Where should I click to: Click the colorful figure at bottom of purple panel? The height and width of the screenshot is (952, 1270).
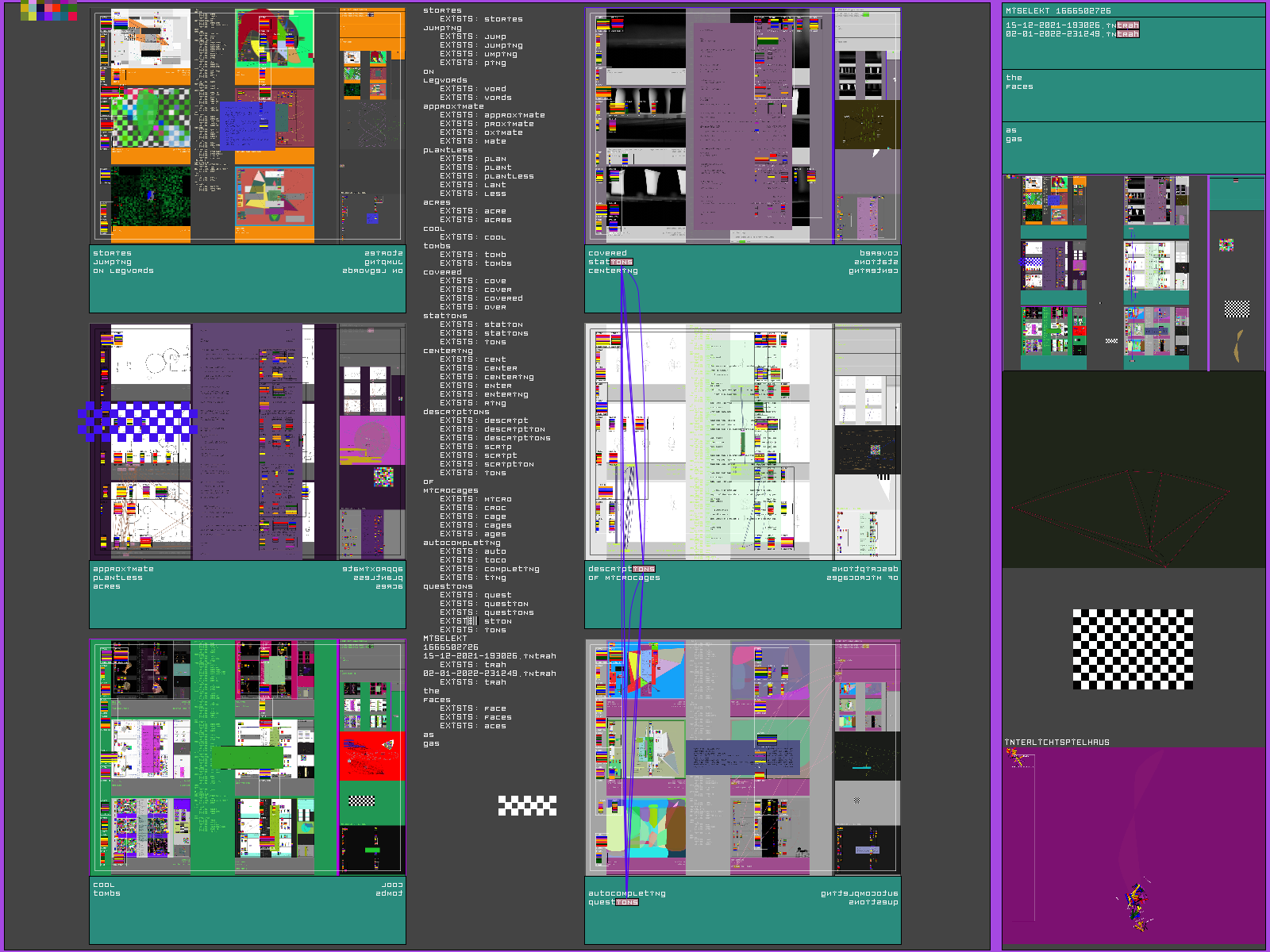point(1137,904)
